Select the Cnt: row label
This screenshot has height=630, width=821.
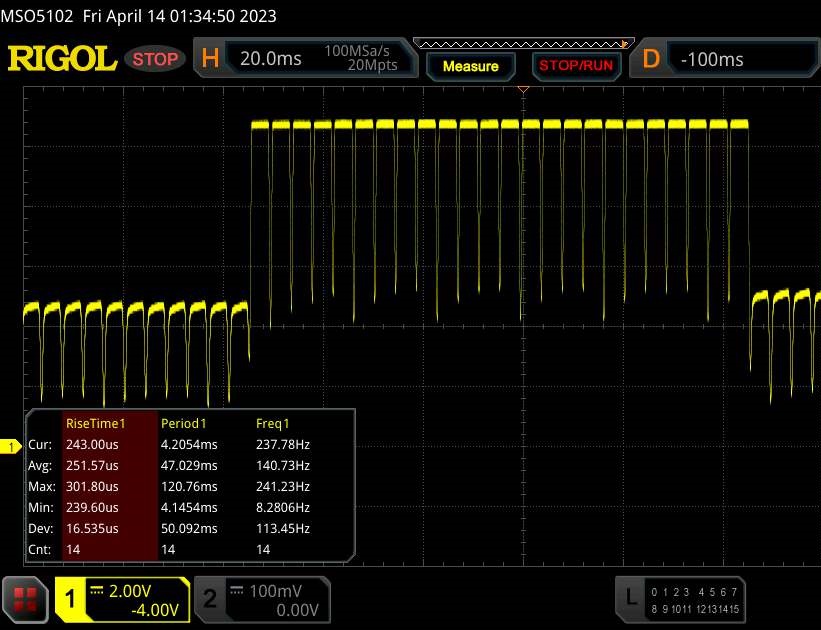pyautogui.click(x=40, y=549)
